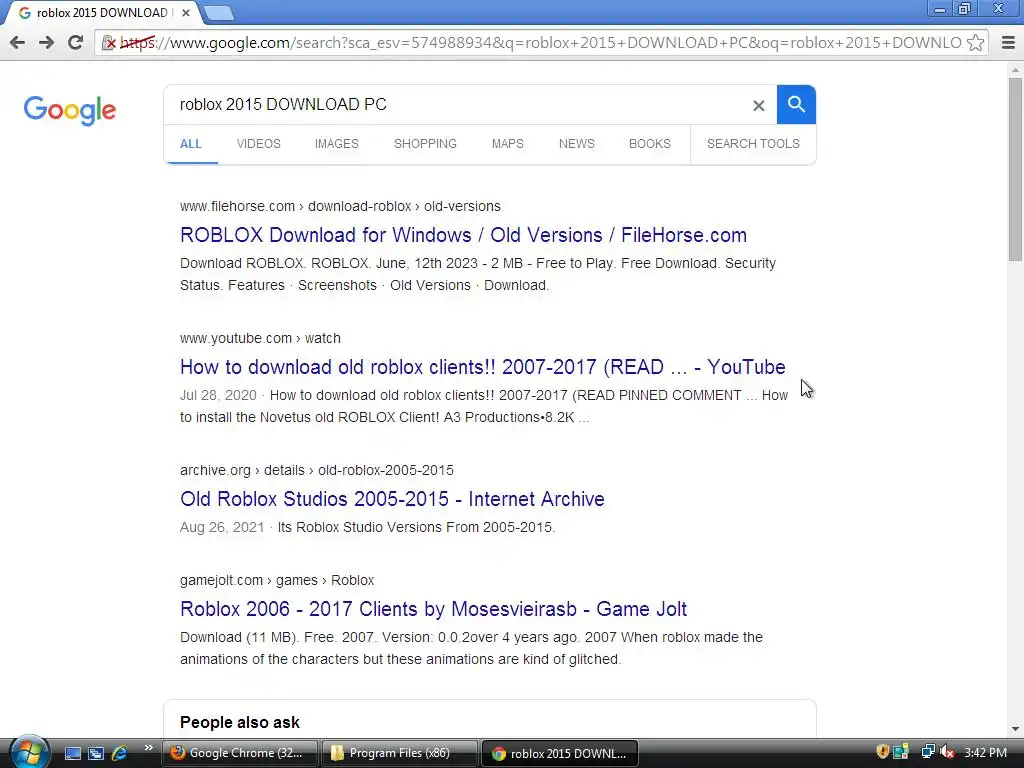The image size is (1024, 768).
Task: Click the 3:42 PM clock
Action: [x=985, y=753]
